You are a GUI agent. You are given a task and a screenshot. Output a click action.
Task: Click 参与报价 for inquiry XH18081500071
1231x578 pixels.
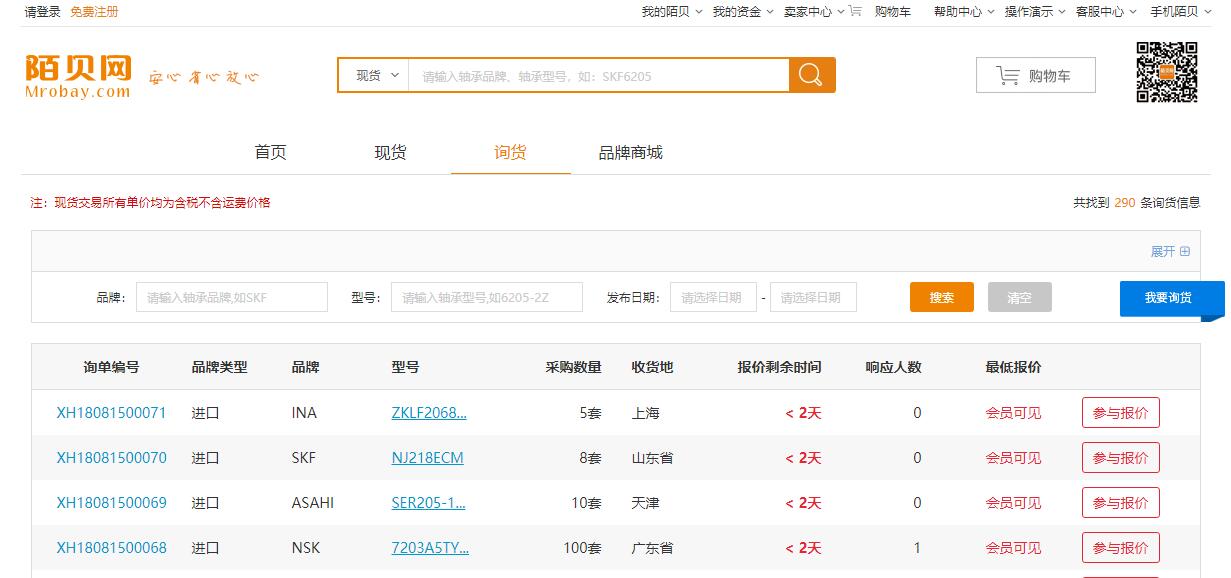click(x=1120, y=413)
